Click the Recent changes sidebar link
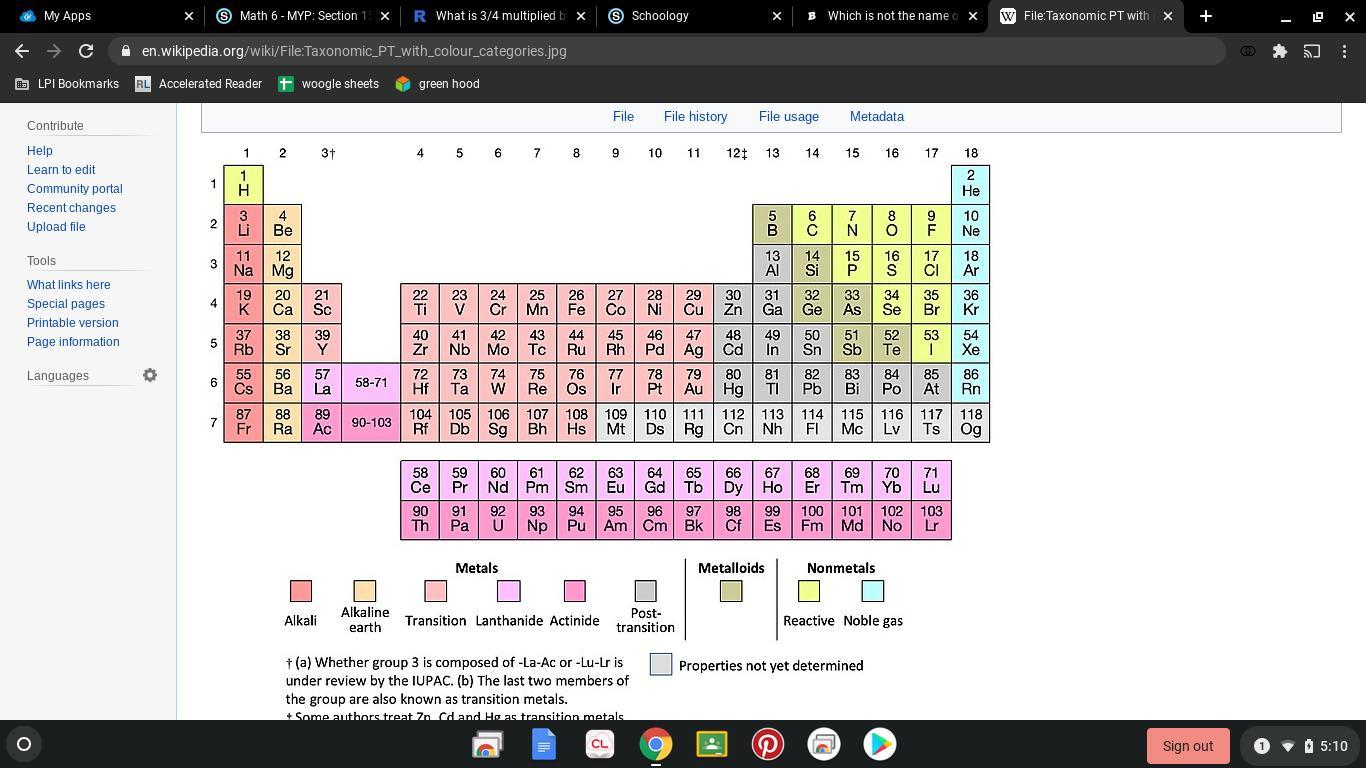Screen dimensions: 1366x768 71,208
